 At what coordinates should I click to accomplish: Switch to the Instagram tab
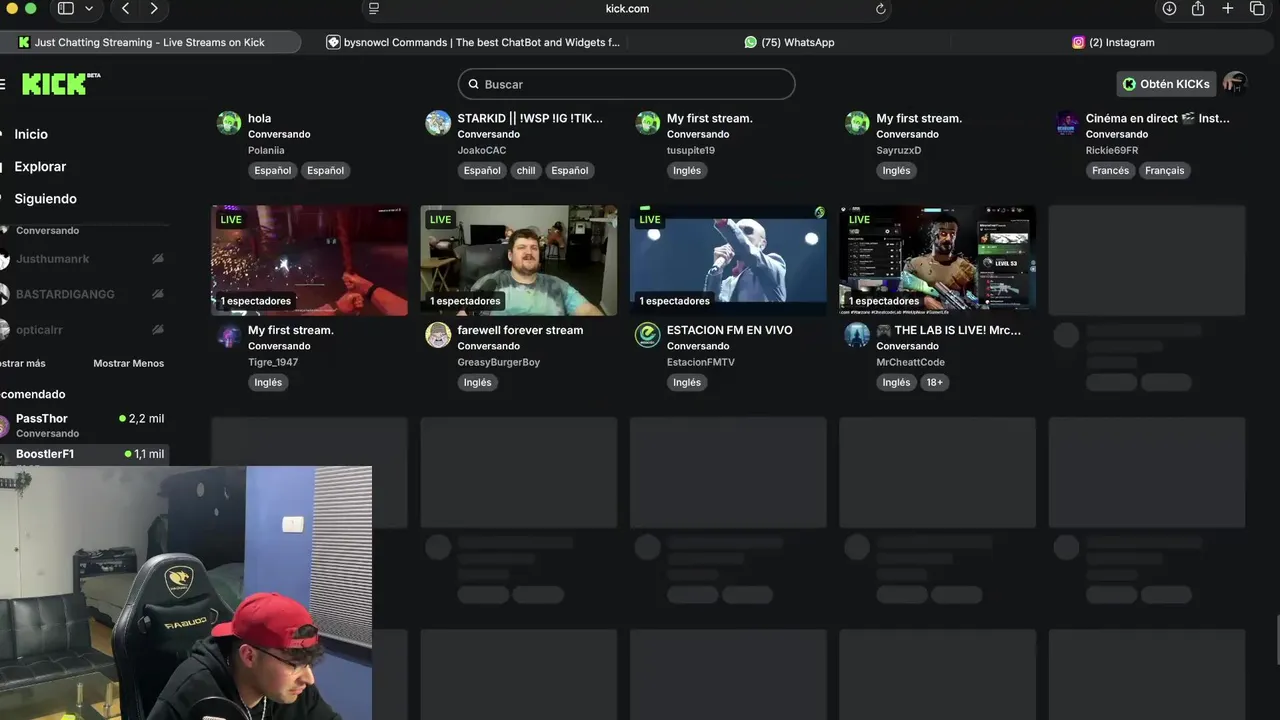coord(1112,42)
